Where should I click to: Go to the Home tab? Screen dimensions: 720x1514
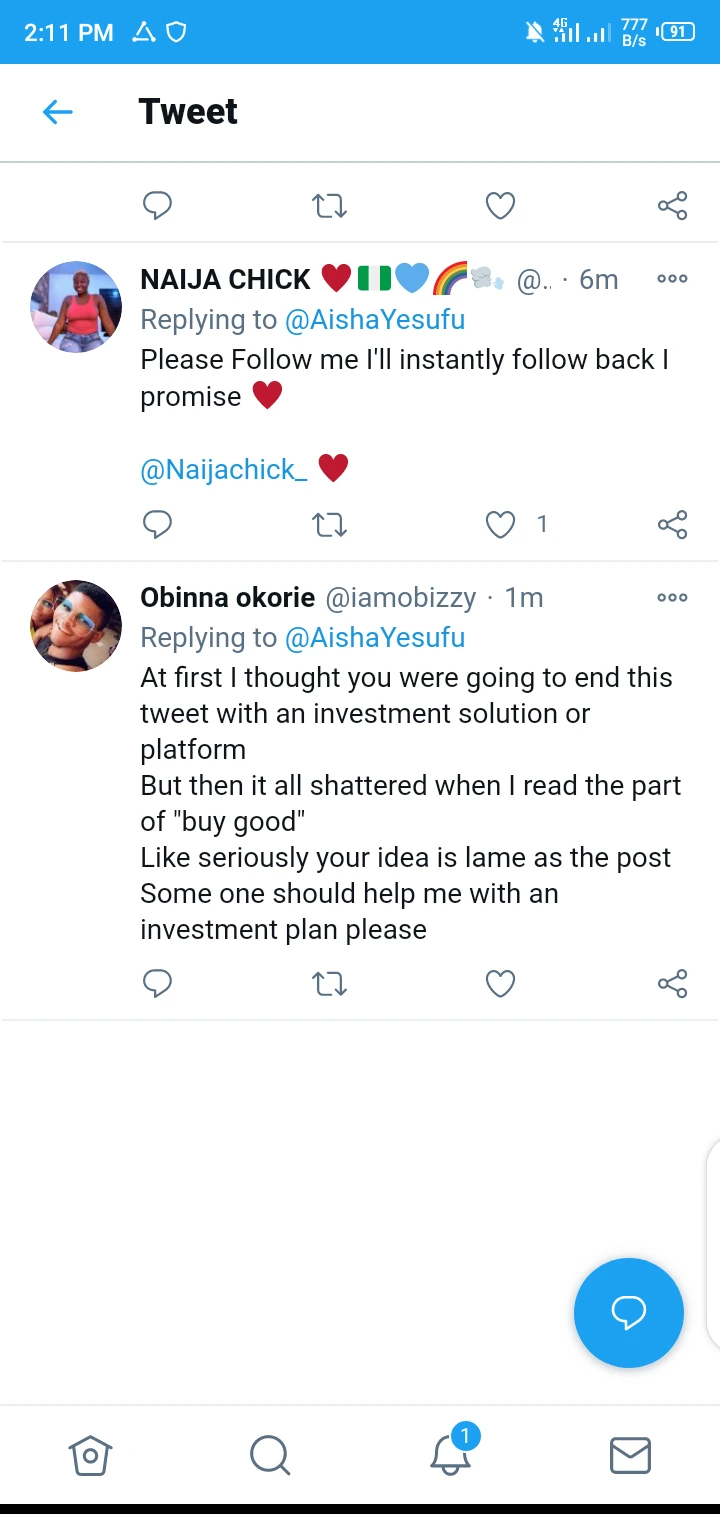coord(90,1455)
